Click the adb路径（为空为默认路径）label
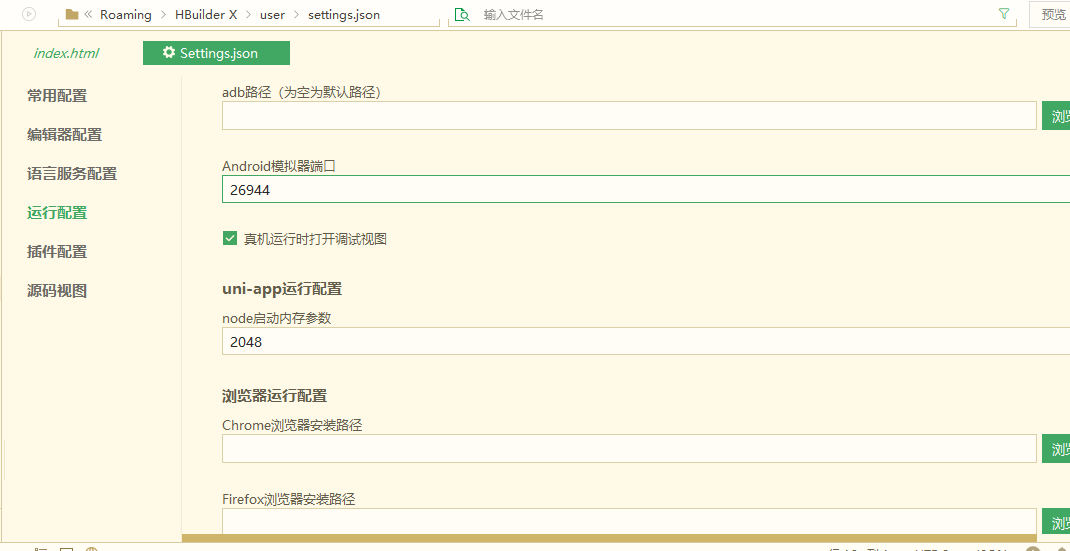The height and width of the screenshot is (551, 1070). pos(301,91)
